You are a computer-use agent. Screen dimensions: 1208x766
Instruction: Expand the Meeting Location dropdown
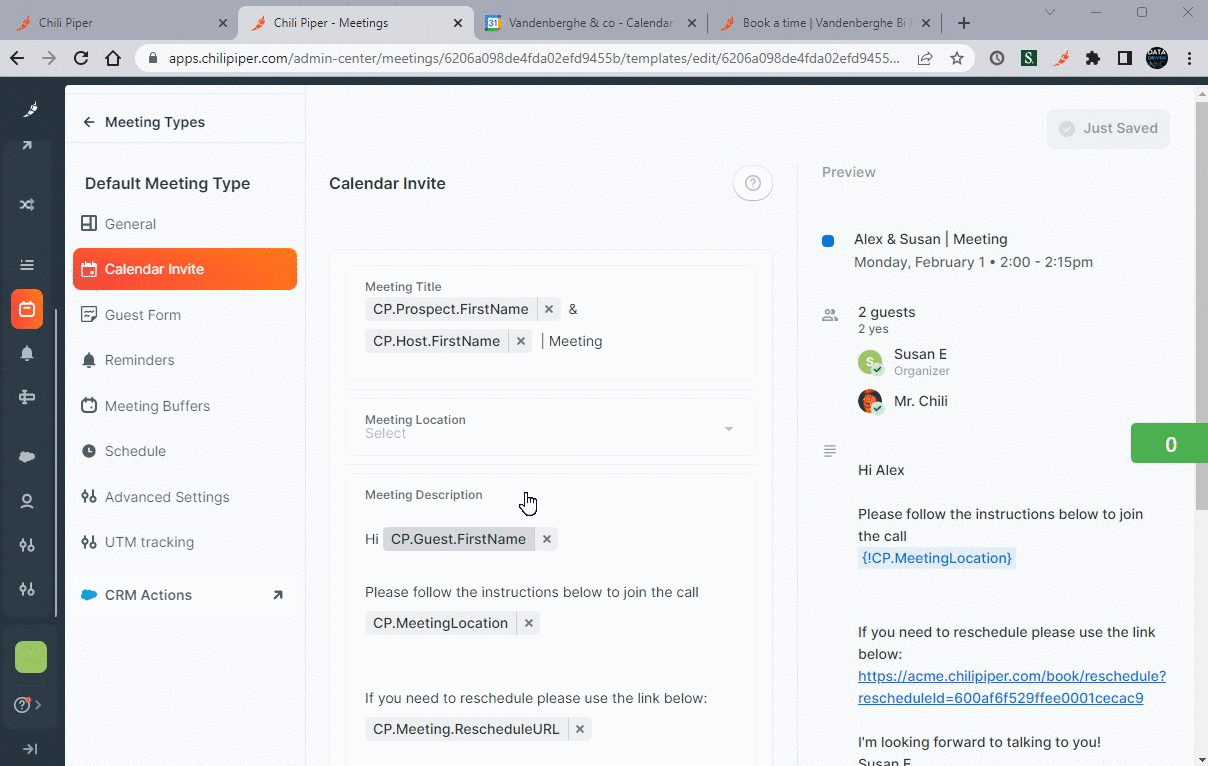tap(728, 428)
